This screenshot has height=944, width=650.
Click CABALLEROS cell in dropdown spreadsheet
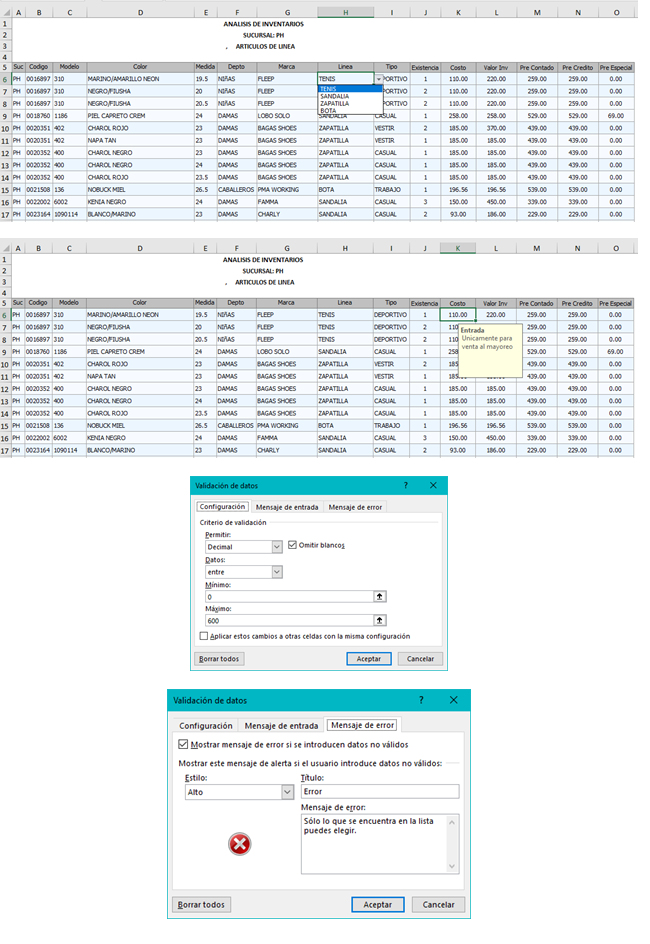coord(236,190)
